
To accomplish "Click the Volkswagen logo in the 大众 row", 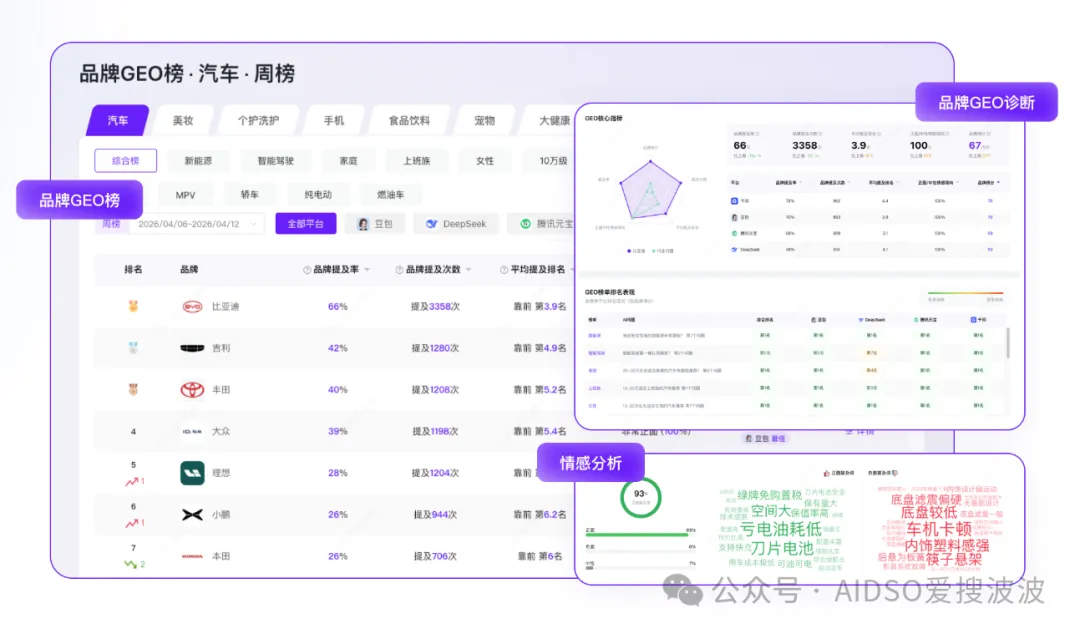I will (192, 431).
